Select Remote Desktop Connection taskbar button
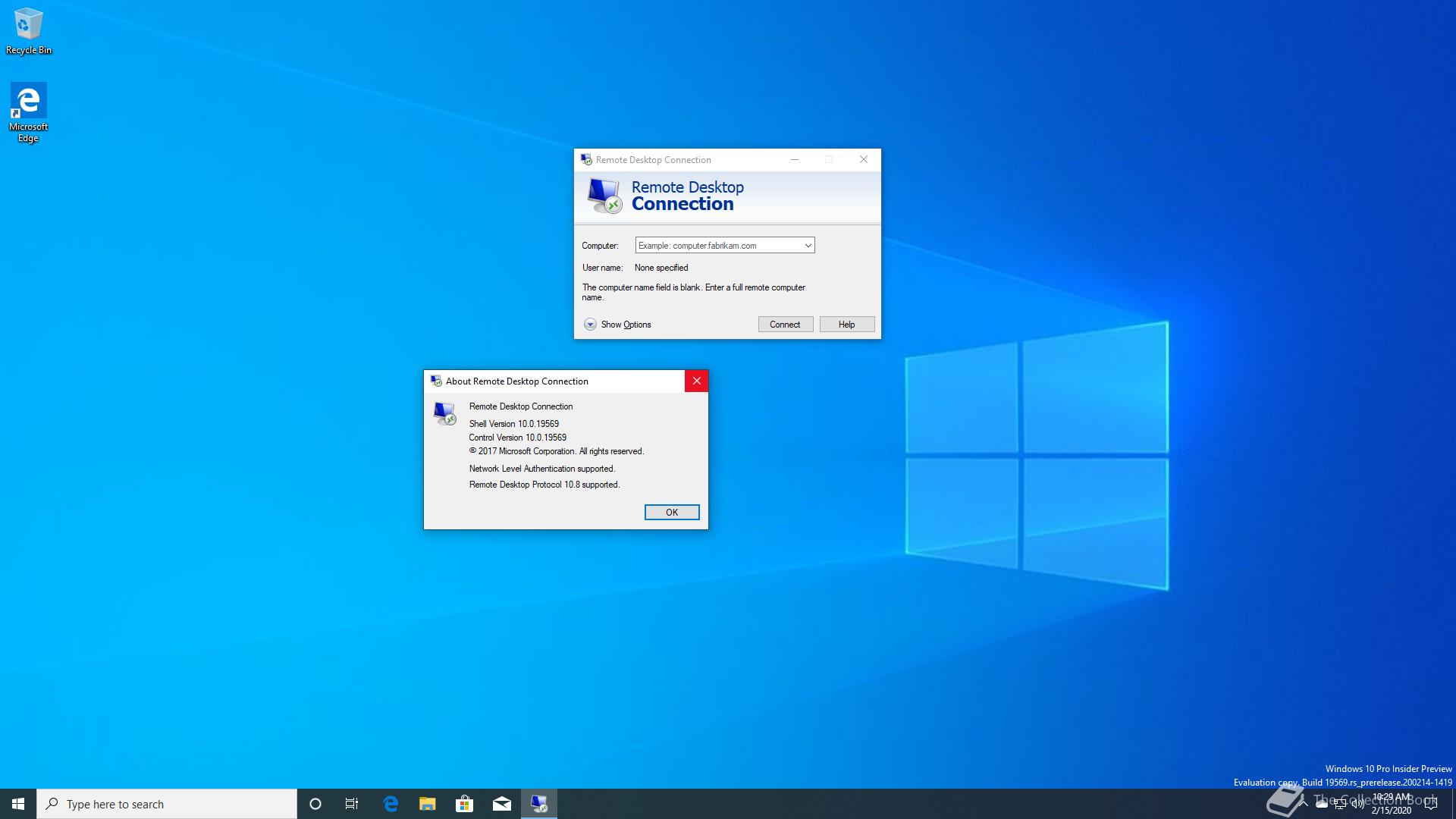This screenshot has height=819, width=1456. pyautogui.click(x=539, y=804)
